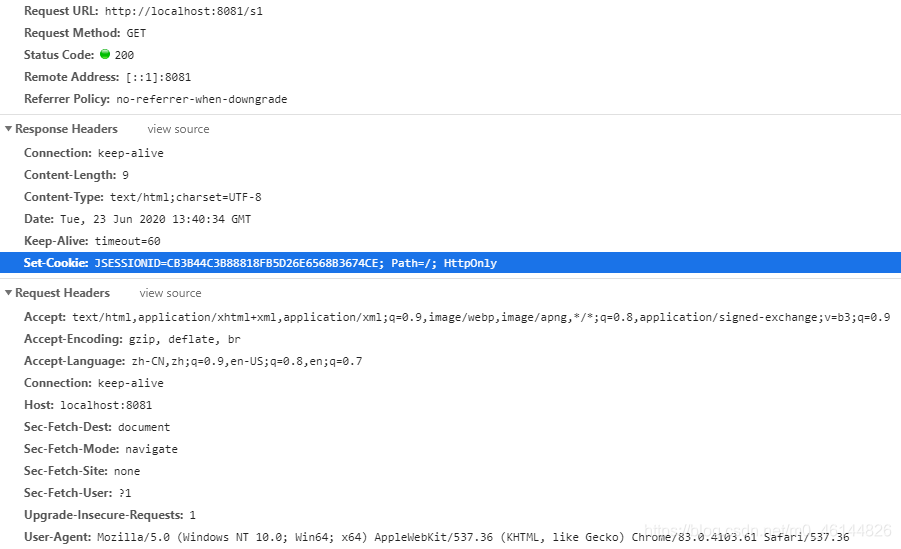Click the Accept-Encoding gzip, deflate, br row
The width and height of the screenshot is (901, 549).
pyautogui.click(x=132, y=339)
